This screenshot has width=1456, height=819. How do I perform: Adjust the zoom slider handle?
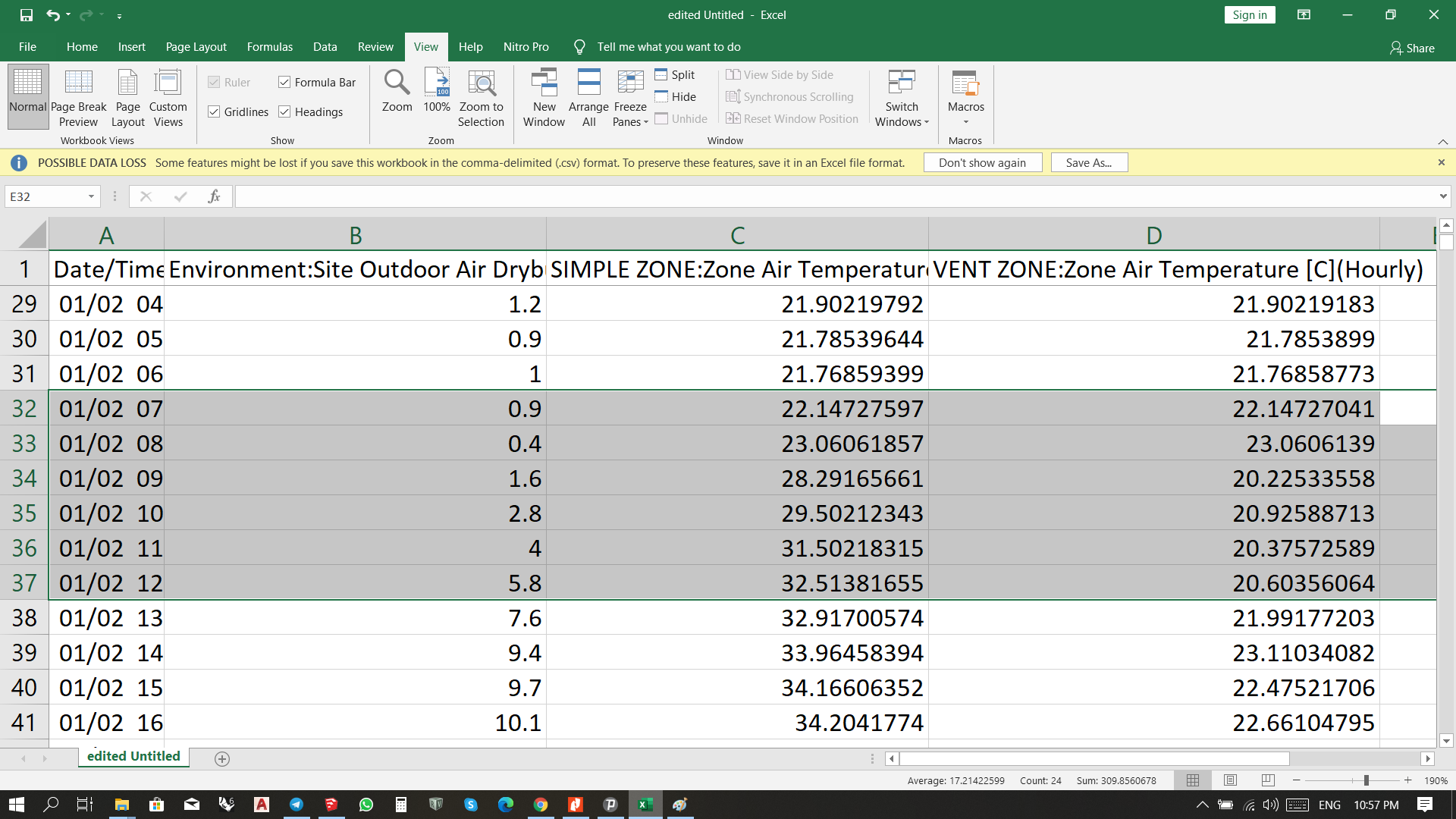1366,780
